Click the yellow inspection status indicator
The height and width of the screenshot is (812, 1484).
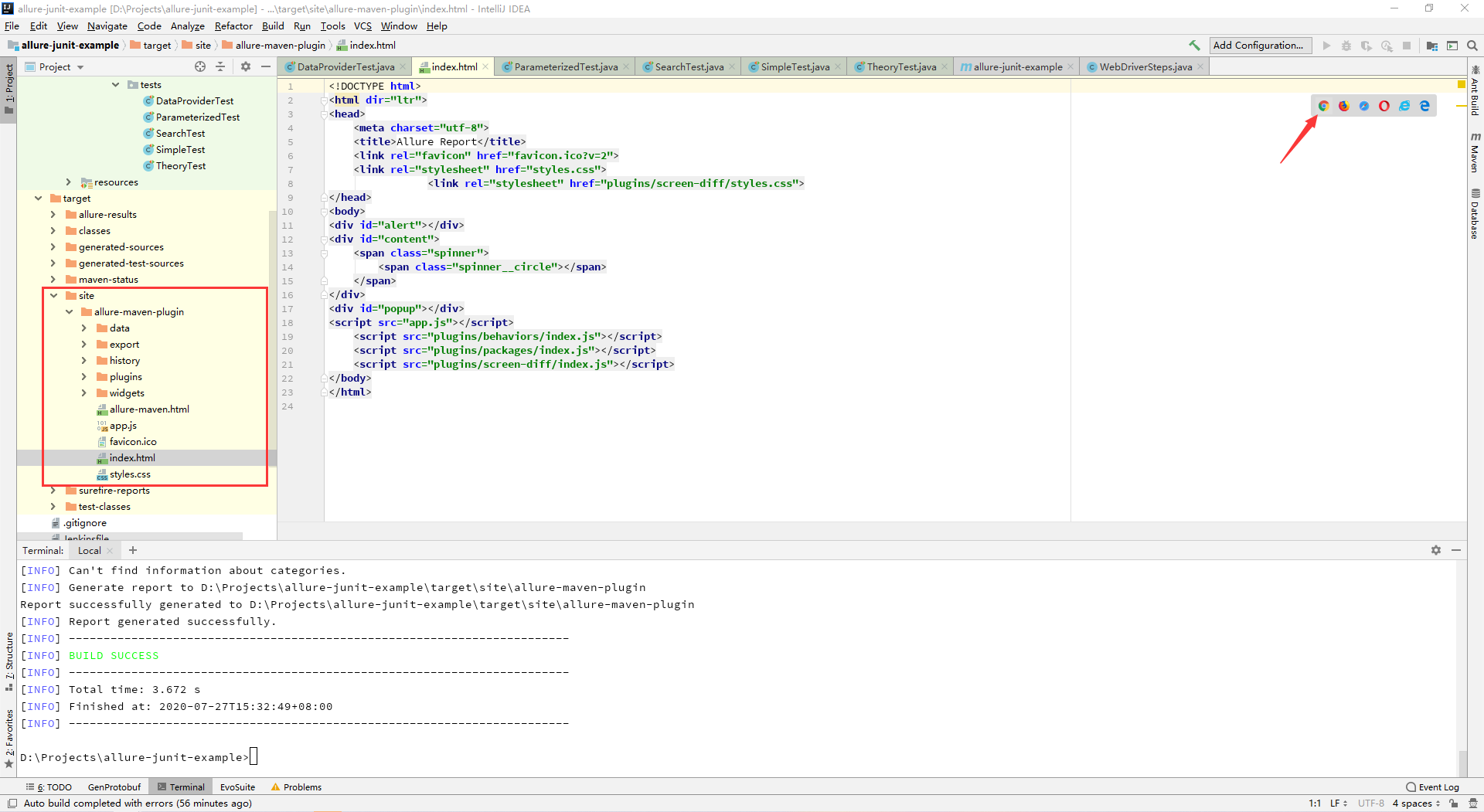1461,84
